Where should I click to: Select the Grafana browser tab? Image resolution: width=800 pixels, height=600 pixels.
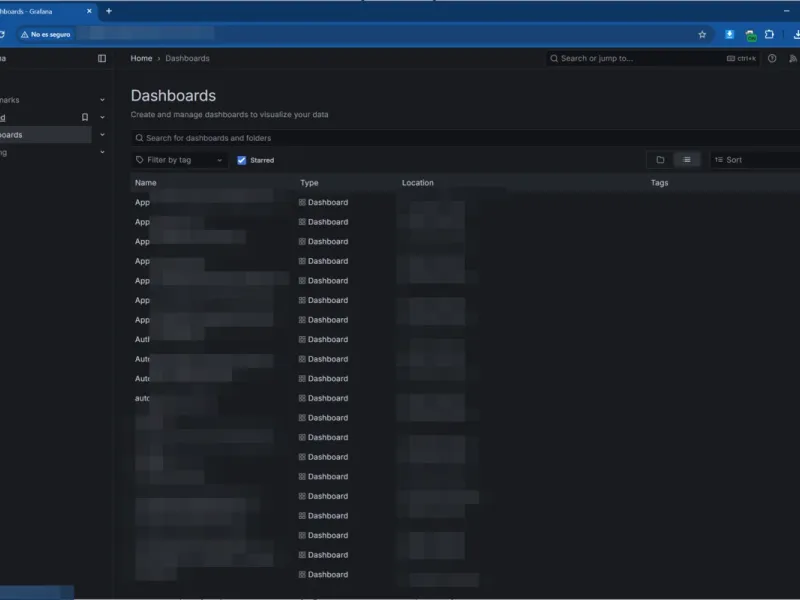coord(46,11)
